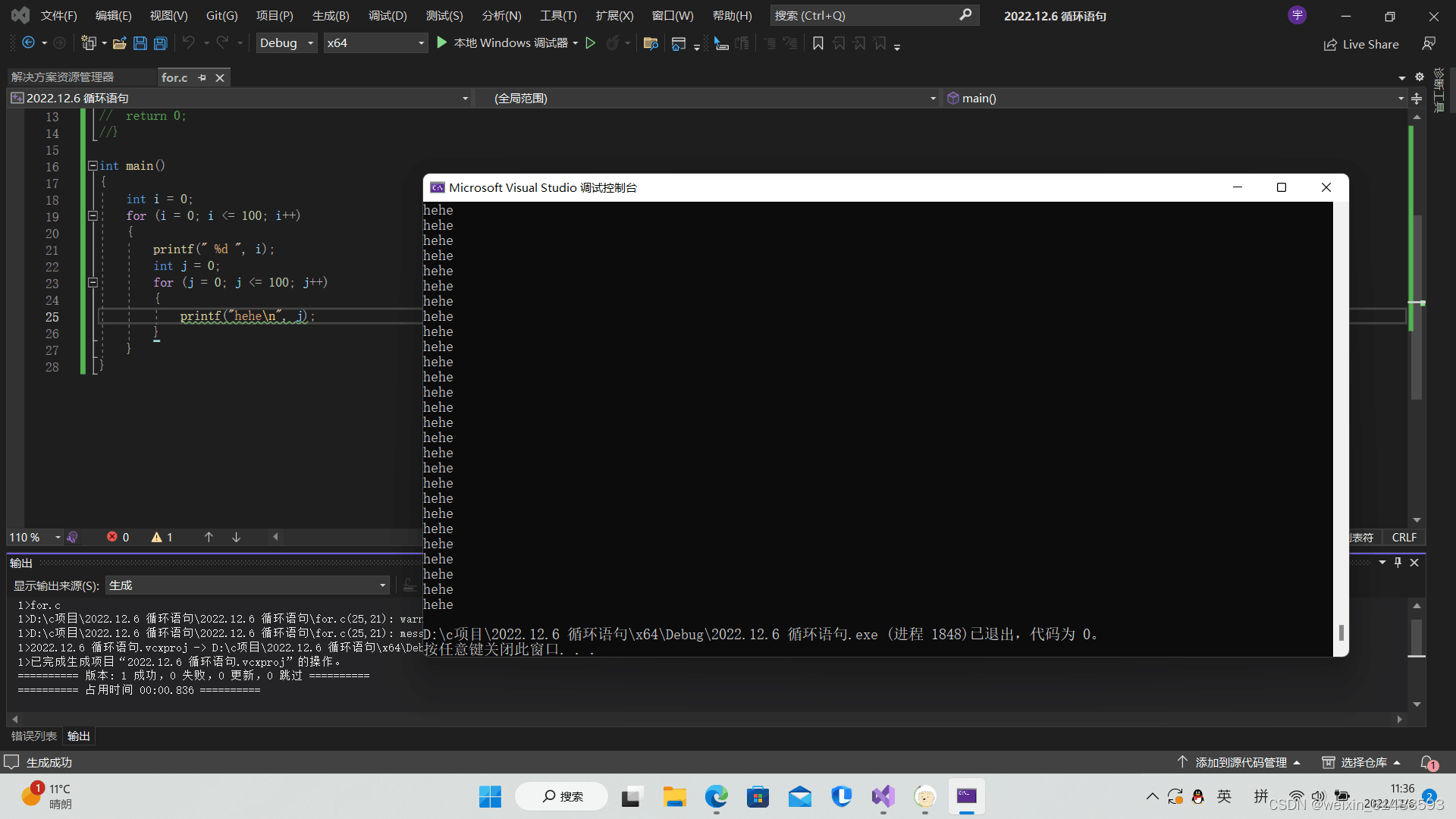
Task: Click the red error count icon
Action: [x=112, y=537]
